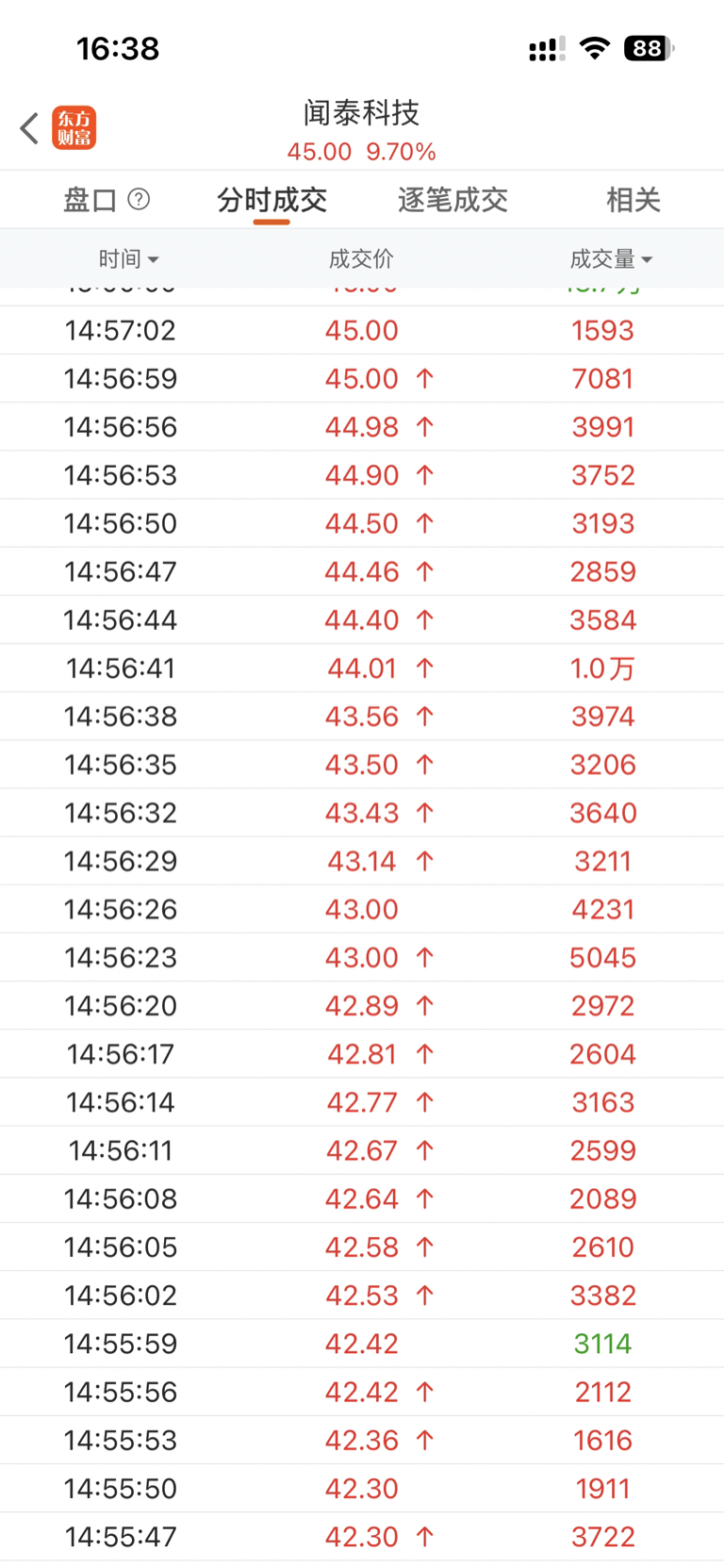724x1568 pixels.
Task: Tap the Wi-Fi status icon
Action: 594,48
